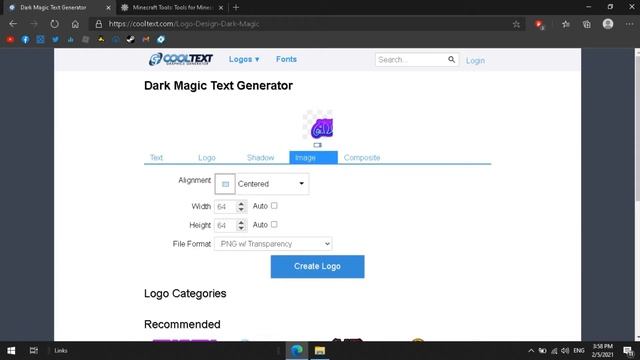View site info via the lock icon
Screen dimensions: 640x360
(98, 24)
